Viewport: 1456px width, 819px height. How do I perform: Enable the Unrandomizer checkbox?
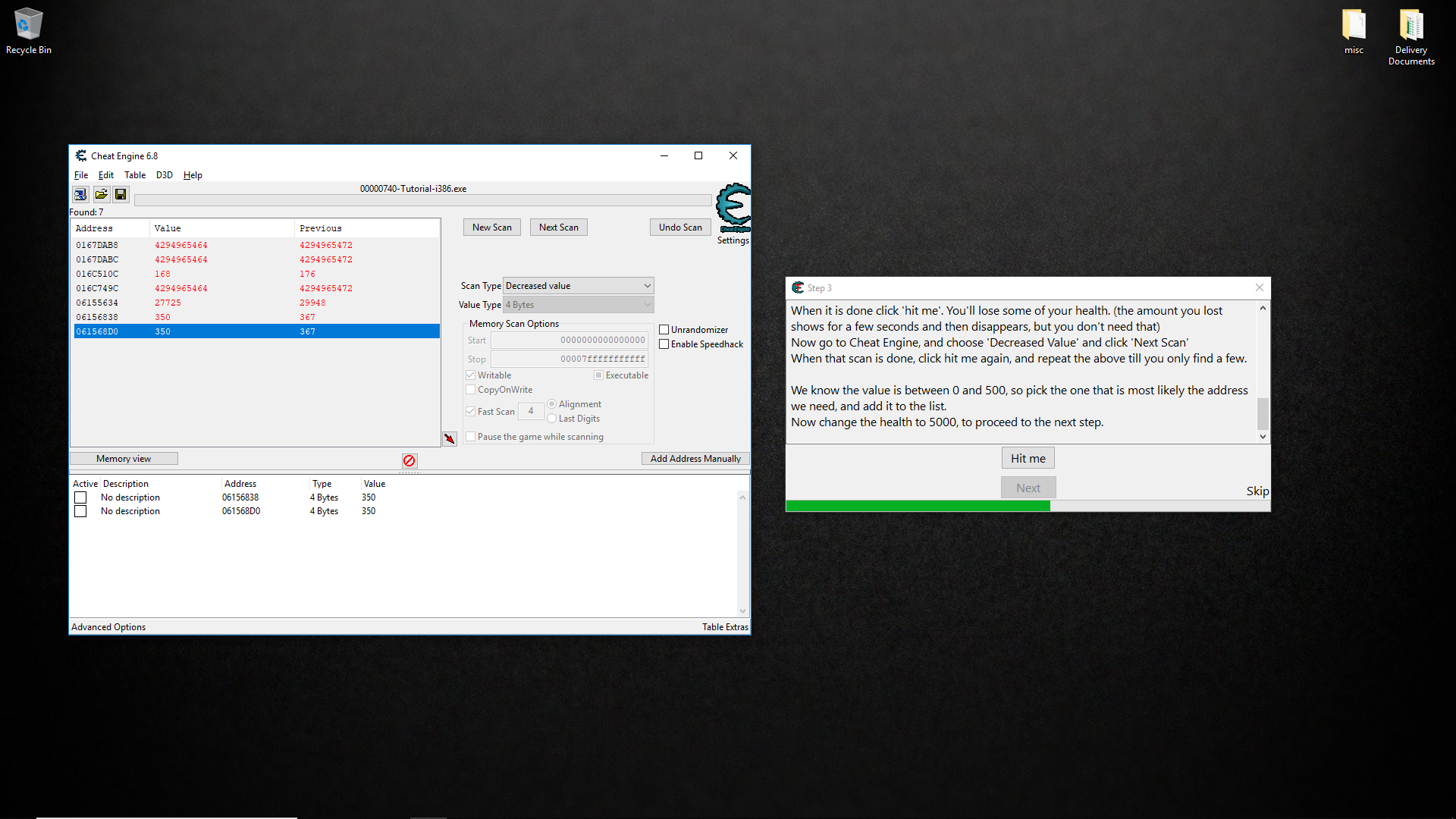664,330
